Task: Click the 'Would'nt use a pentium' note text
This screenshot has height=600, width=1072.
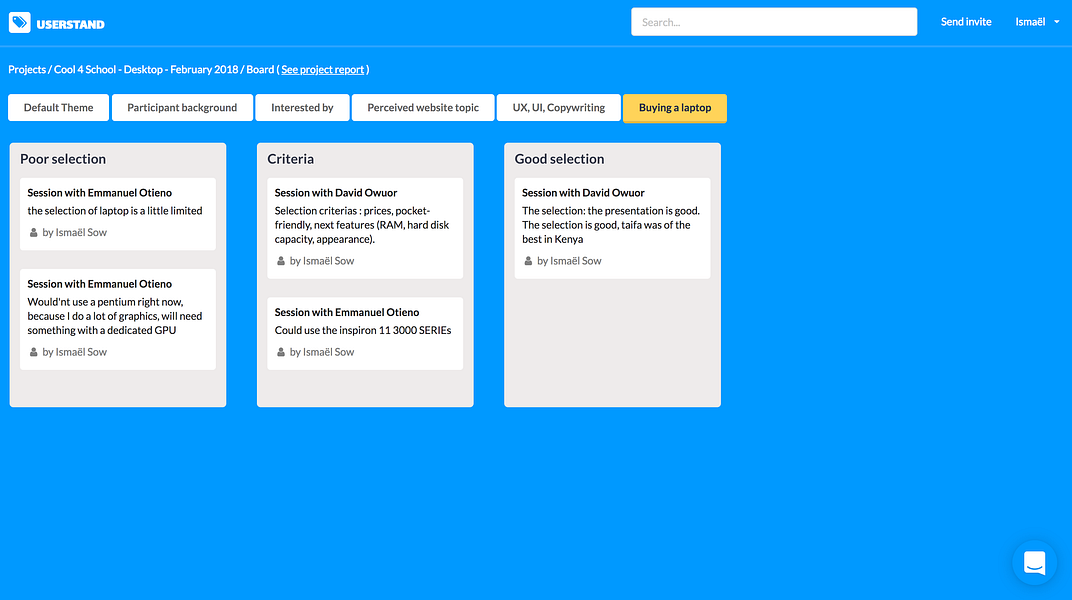Action: pyautogui.click(x=115, y=316)
